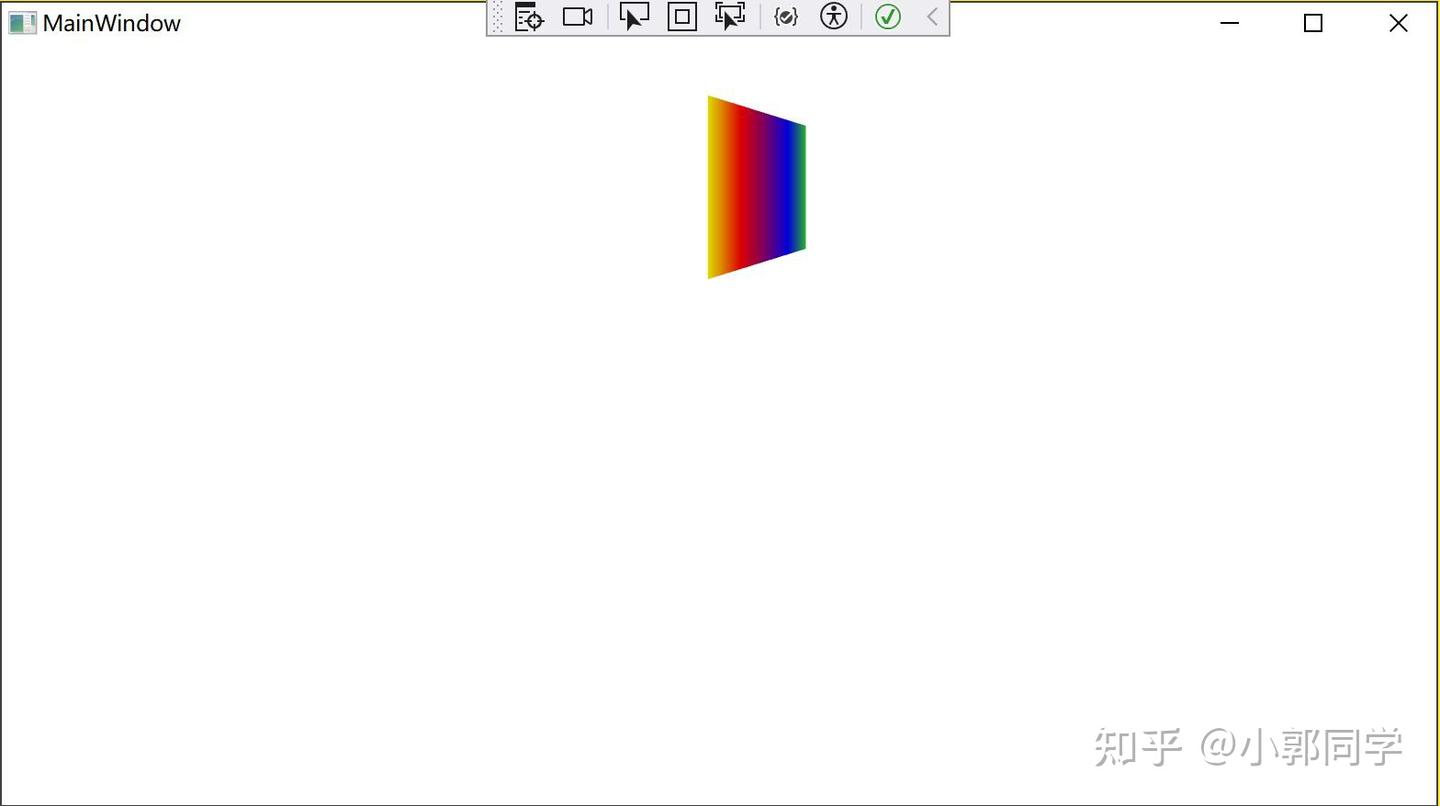Viewport: 1440px width, 806px height.
Task: Click the rainbow gradient rectangle
Action: click(x=756, y=185)
